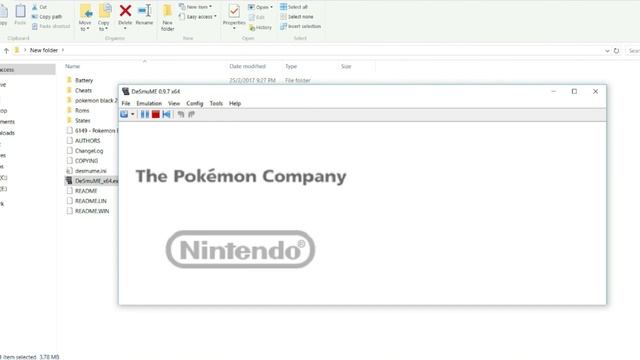The width and height of the screenshot is (640, 360).
Task: Select the AUTHORS file
Action: pos(87,140)
